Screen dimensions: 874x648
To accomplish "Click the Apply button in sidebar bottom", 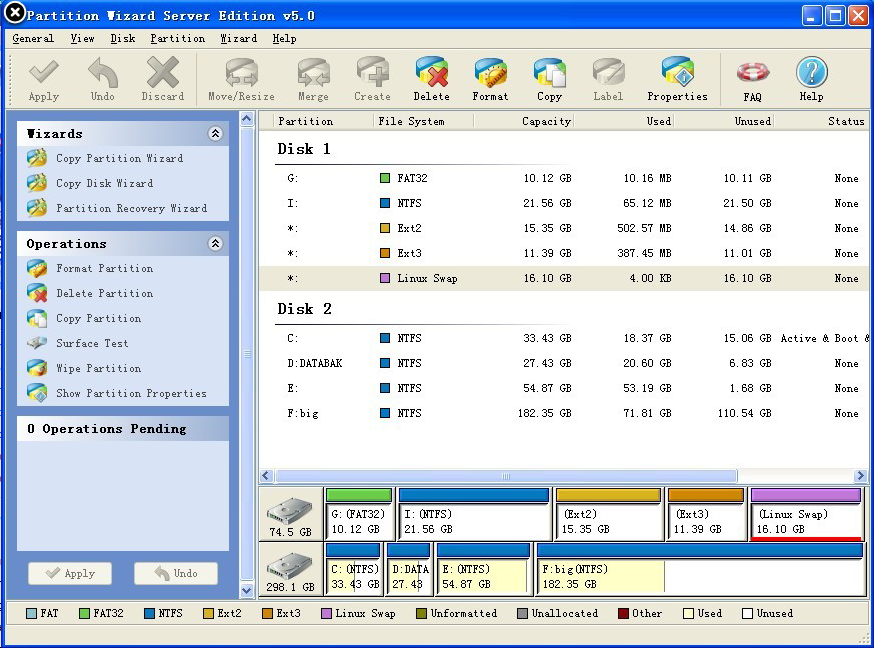I will (x=70, y=573).
